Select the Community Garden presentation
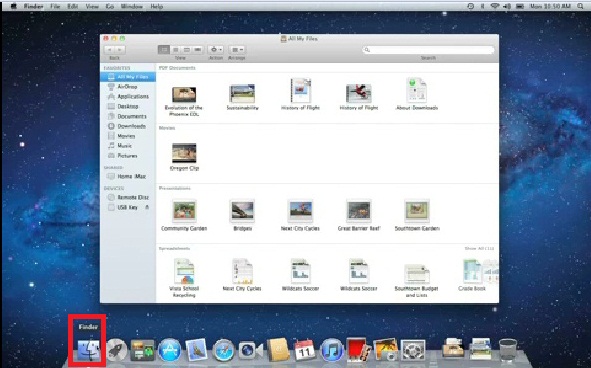591x368 pixels. coord(184,210)
